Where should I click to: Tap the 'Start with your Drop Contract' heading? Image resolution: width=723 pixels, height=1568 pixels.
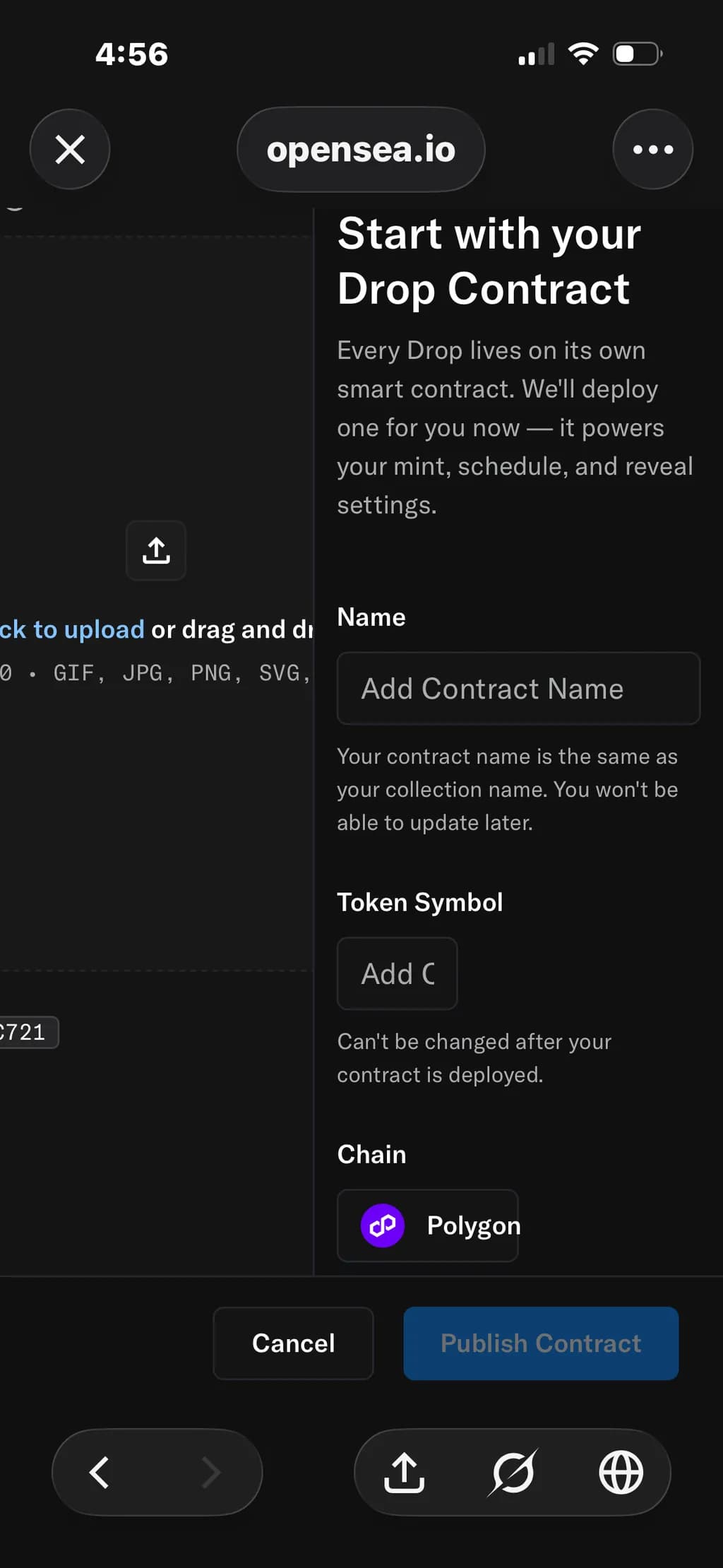[x=489, y=261]
